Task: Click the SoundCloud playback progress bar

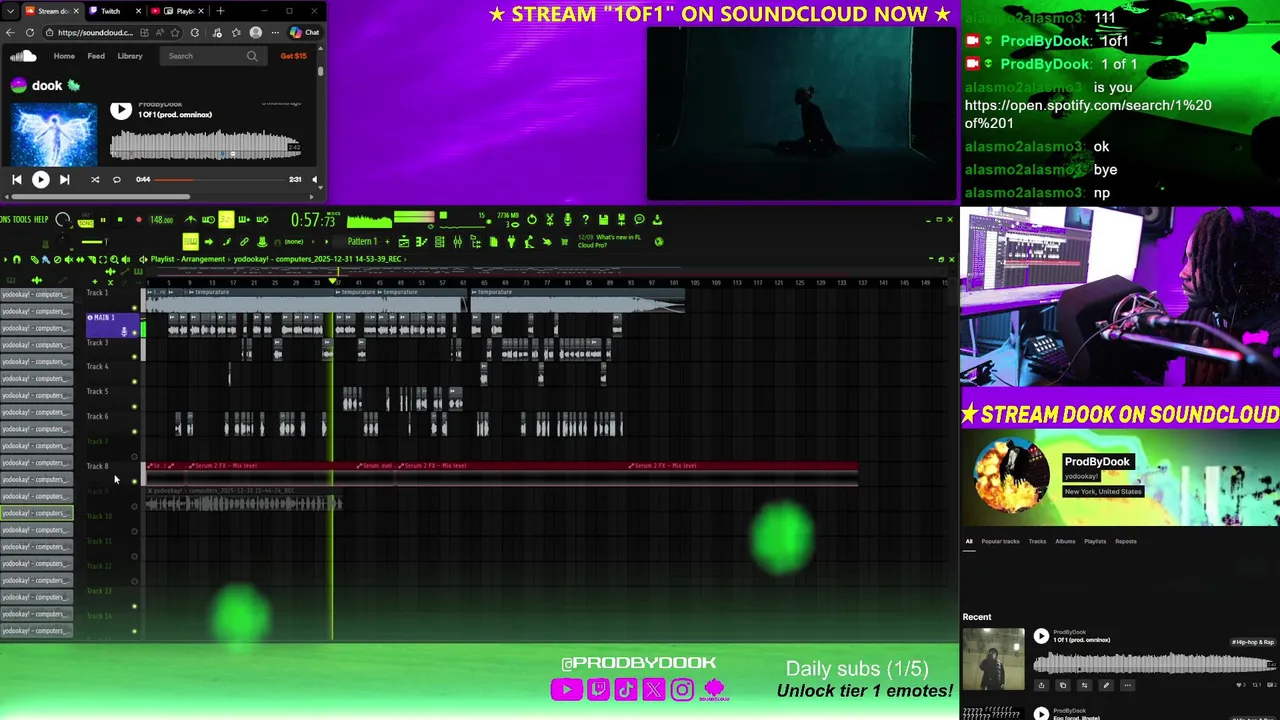Action: coord(220,180)
